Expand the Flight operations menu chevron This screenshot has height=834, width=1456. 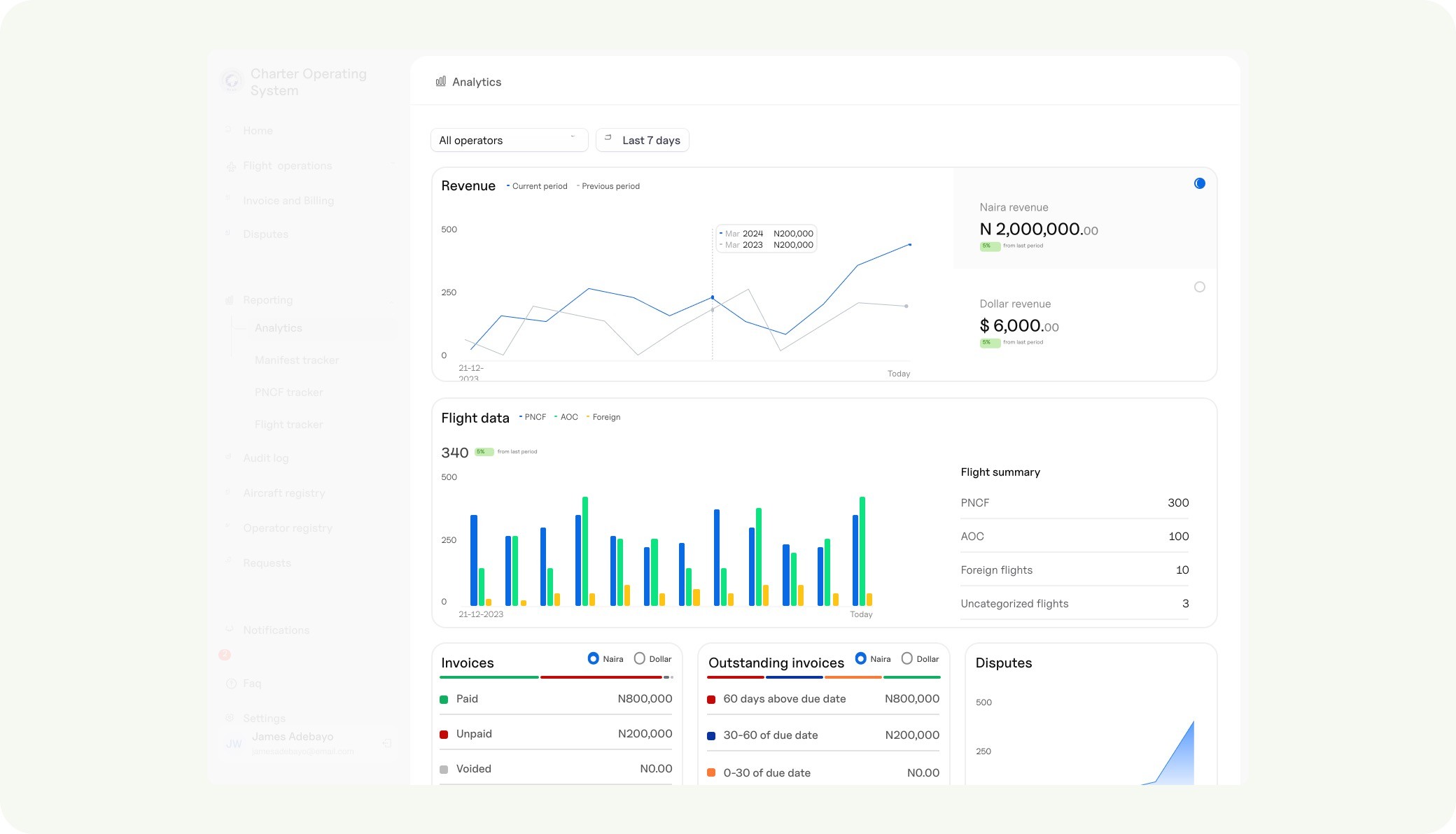(393, 166)
